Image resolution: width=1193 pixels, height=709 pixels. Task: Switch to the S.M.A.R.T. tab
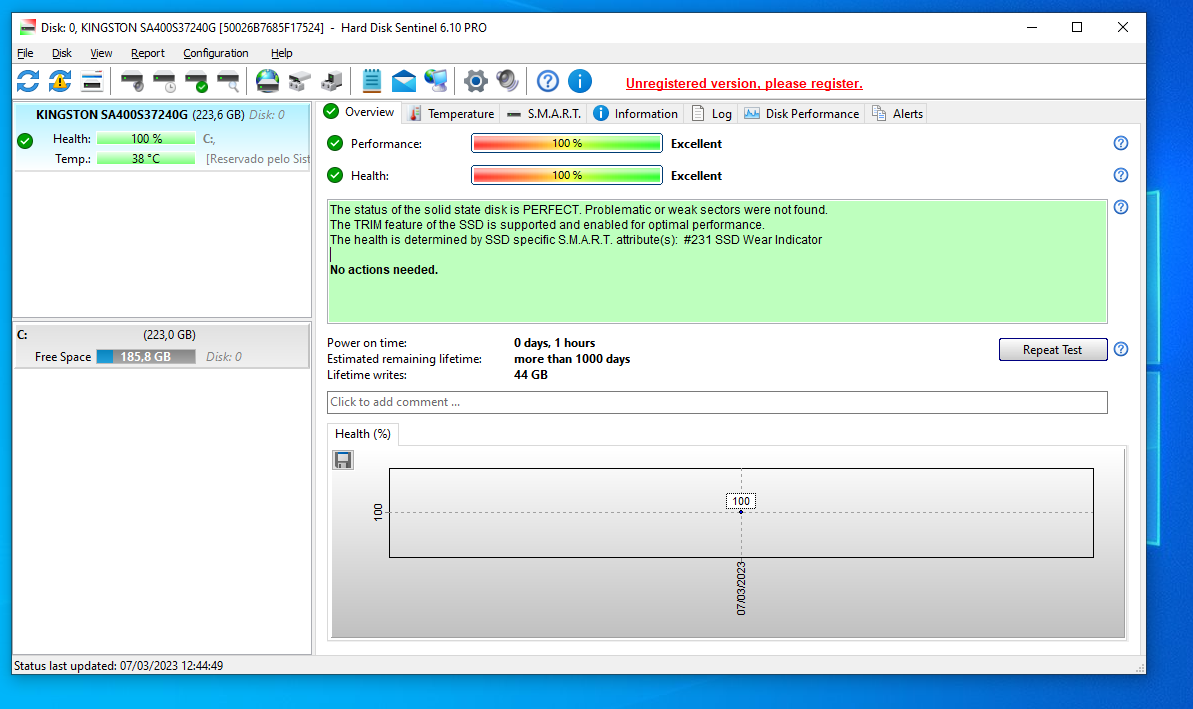coord(544,113)
